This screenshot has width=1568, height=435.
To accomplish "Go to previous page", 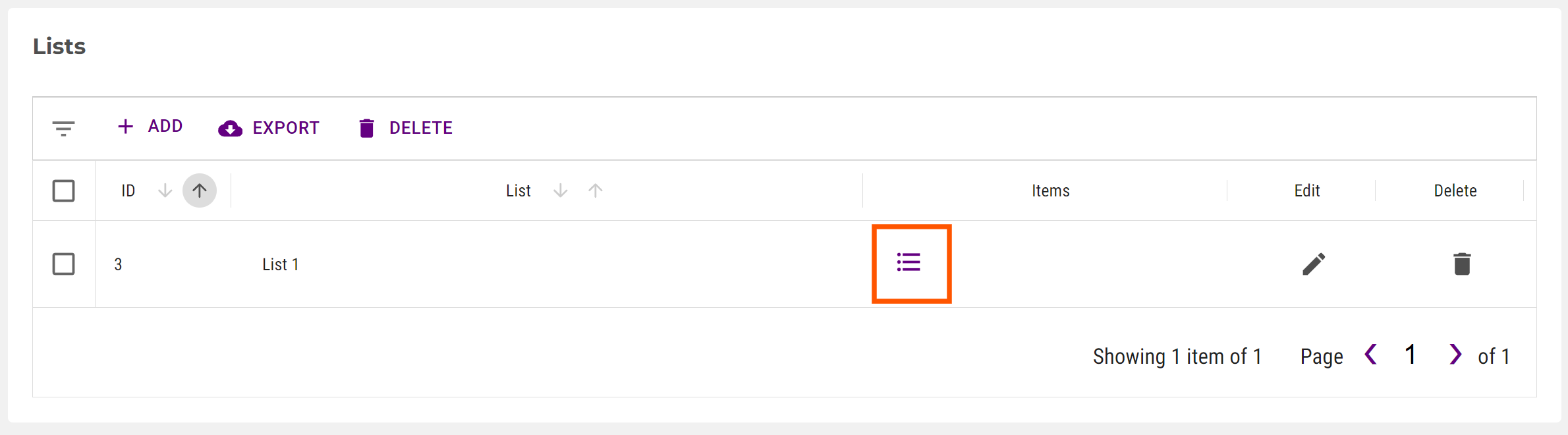I will tap(1371, 355).
